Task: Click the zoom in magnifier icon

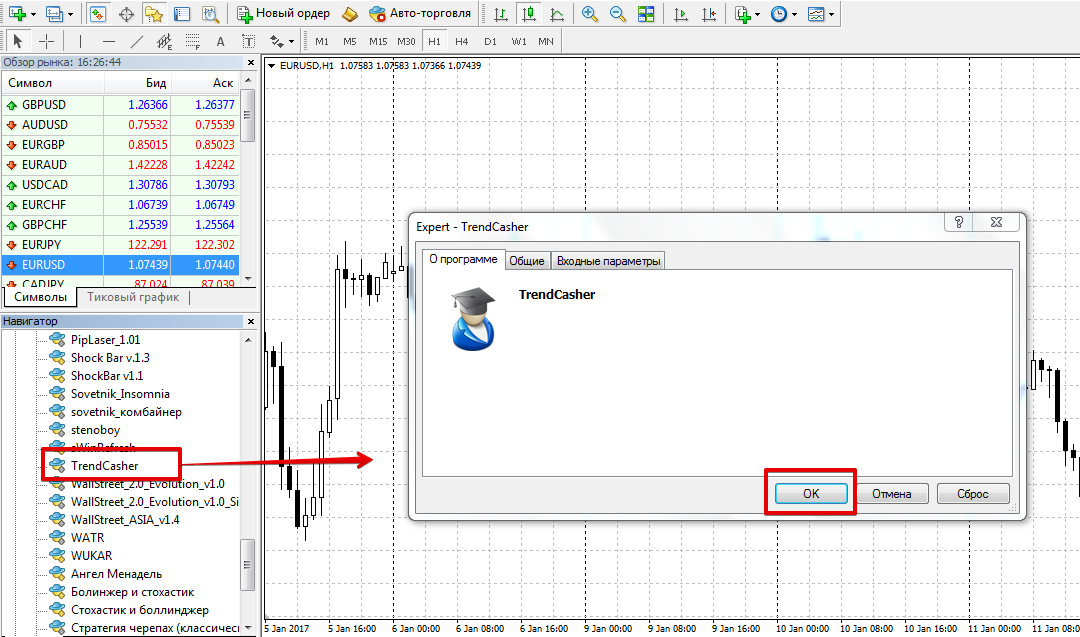Action: click(590, 14)
